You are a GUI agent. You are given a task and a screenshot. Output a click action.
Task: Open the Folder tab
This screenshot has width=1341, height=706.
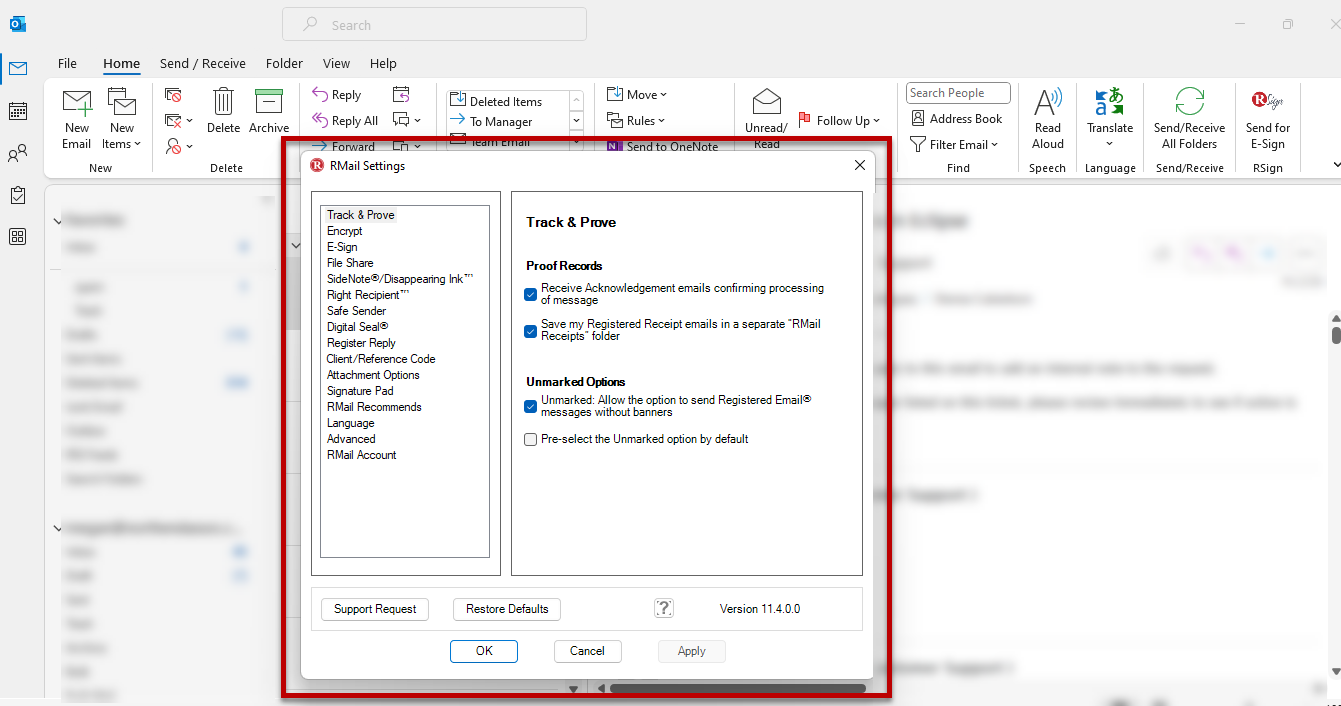284,63
